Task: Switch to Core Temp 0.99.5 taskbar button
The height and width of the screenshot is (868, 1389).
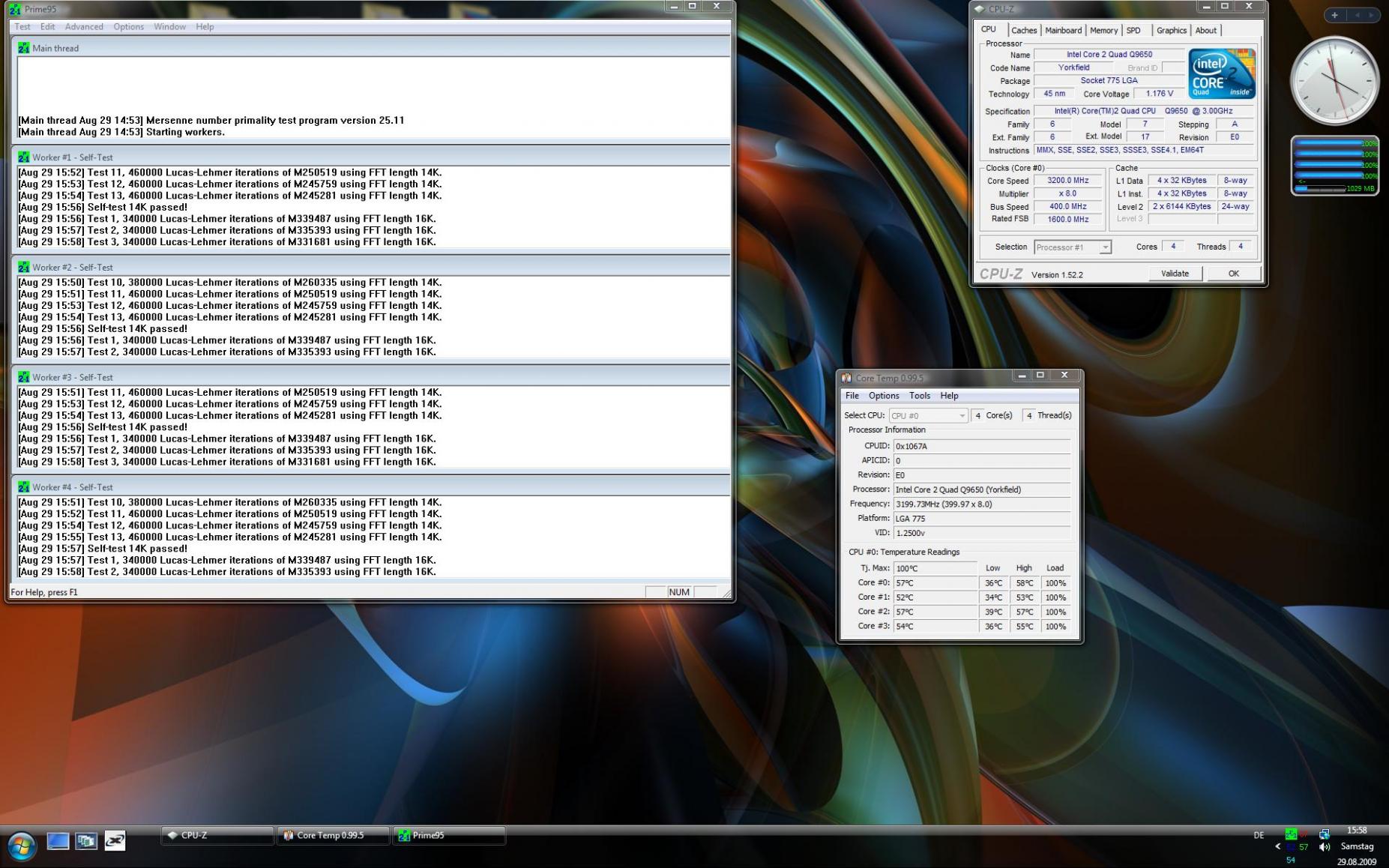Action: tap(334, 835)
